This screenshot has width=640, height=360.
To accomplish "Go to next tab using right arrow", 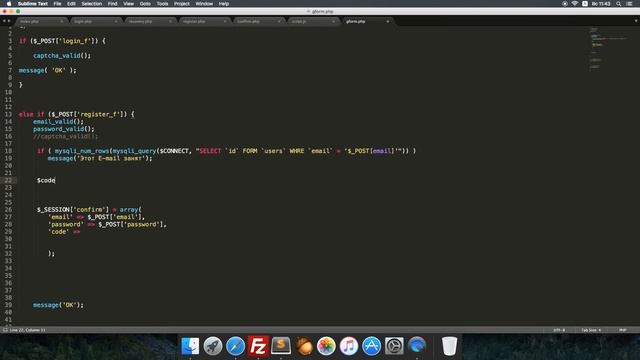I will point(9,21).
